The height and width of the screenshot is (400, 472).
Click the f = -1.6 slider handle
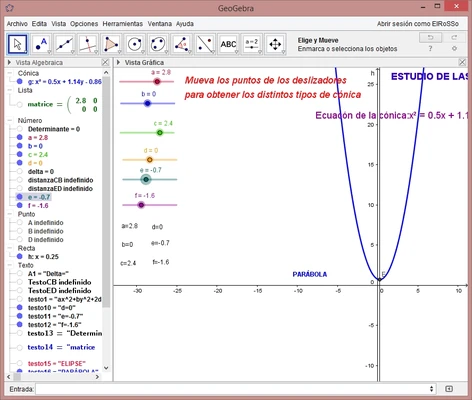(141, 205)
